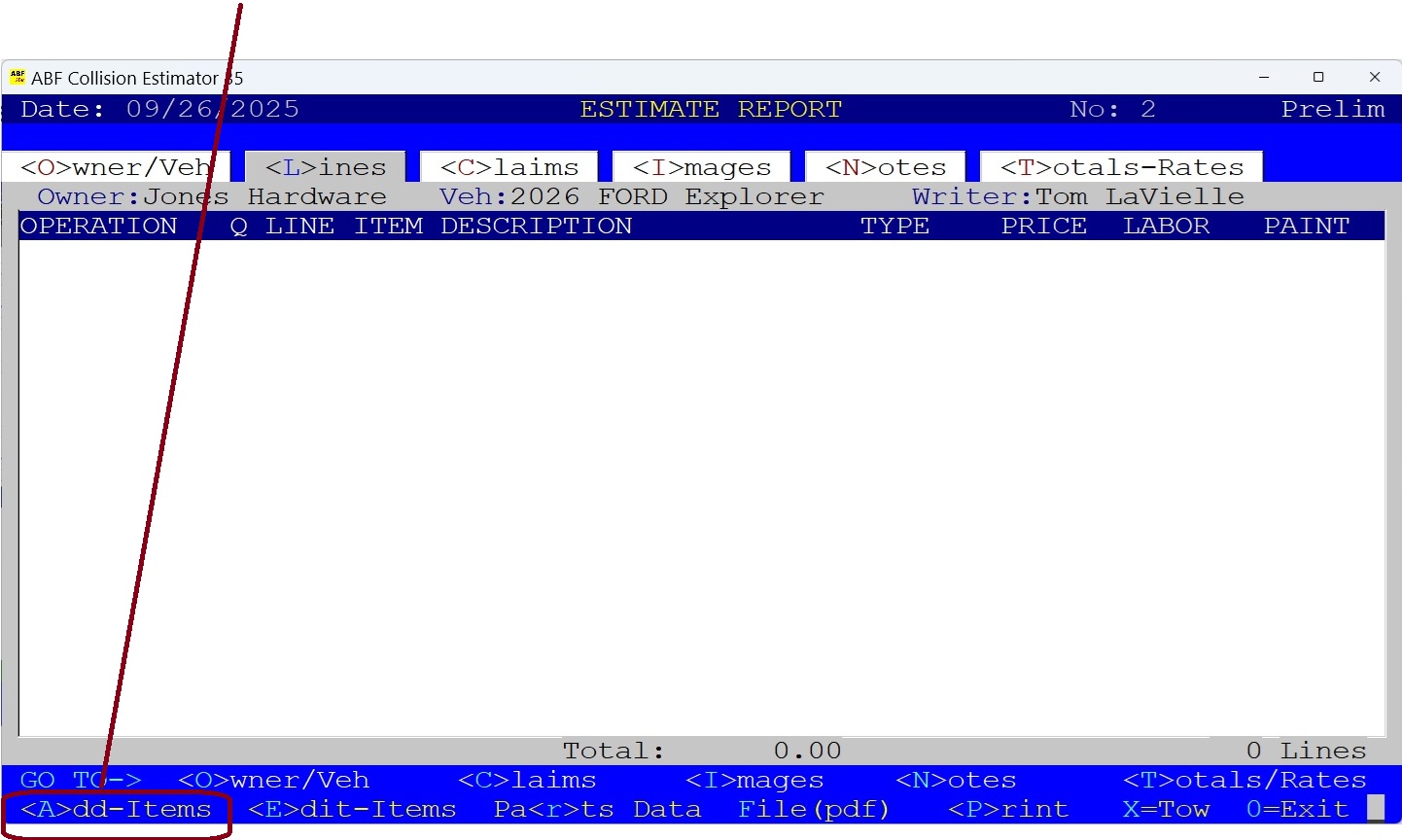Click Images in GO TO navigation

tap(754, 779)
